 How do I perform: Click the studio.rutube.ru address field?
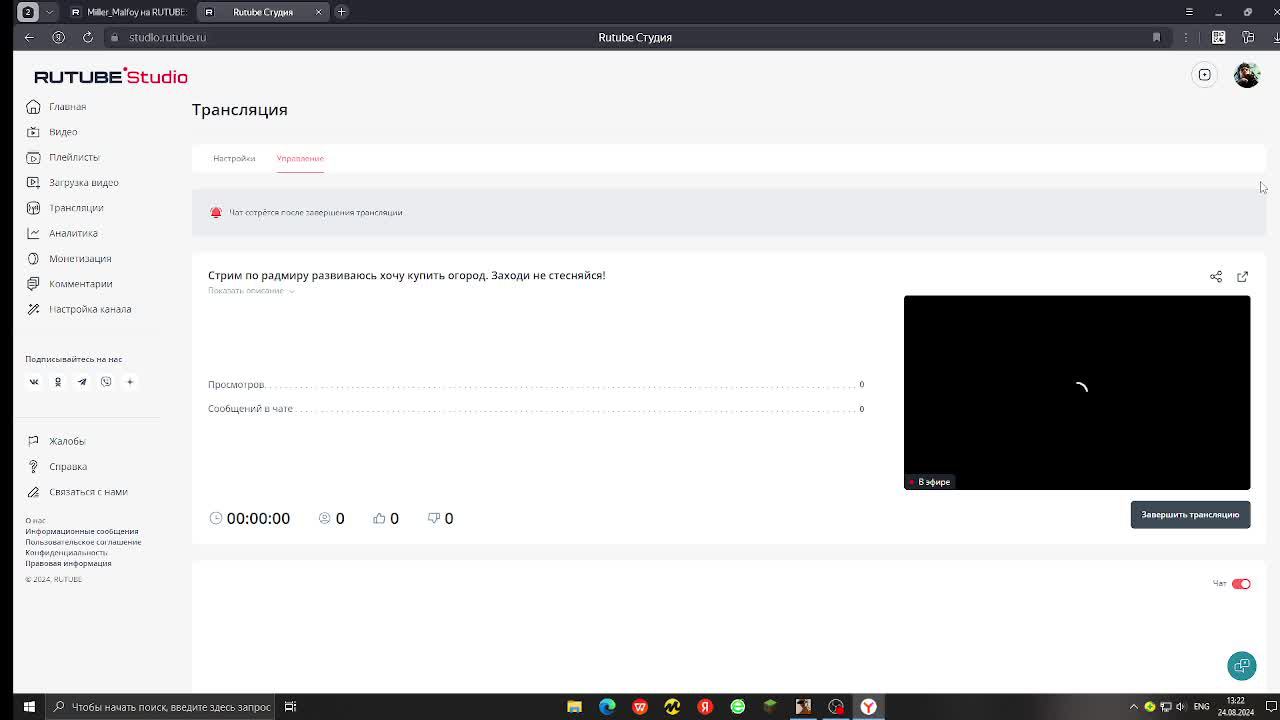(167, 37)
